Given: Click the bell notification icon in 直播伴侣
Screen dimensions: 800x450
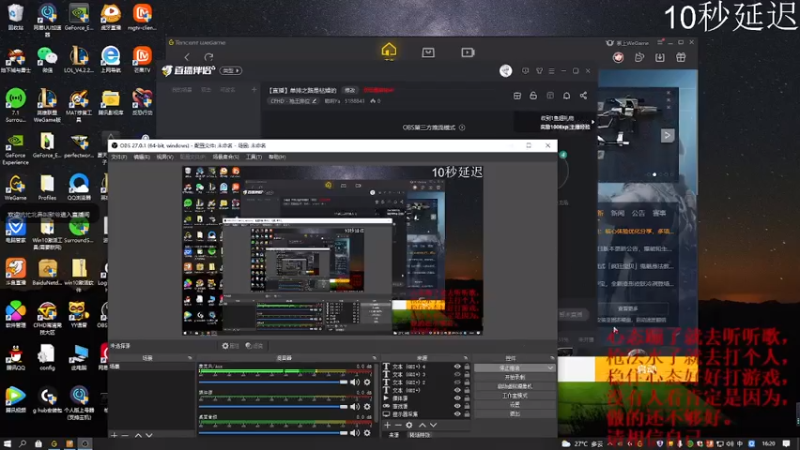Looking at the screenshot, I should [566, 96].
